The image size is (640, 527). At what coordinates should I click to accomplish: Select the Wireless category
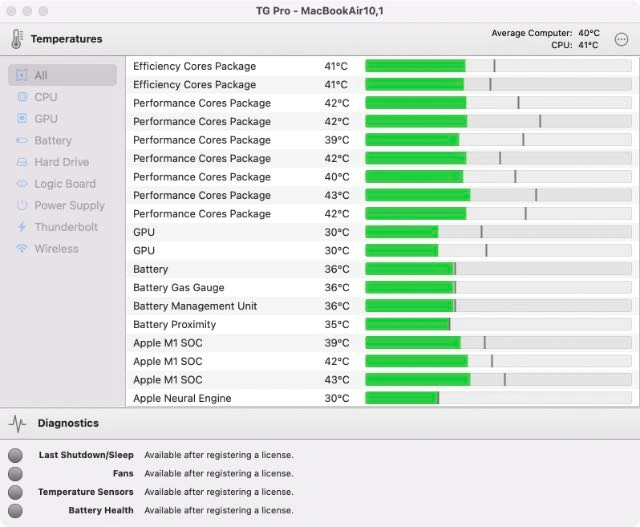62,249
